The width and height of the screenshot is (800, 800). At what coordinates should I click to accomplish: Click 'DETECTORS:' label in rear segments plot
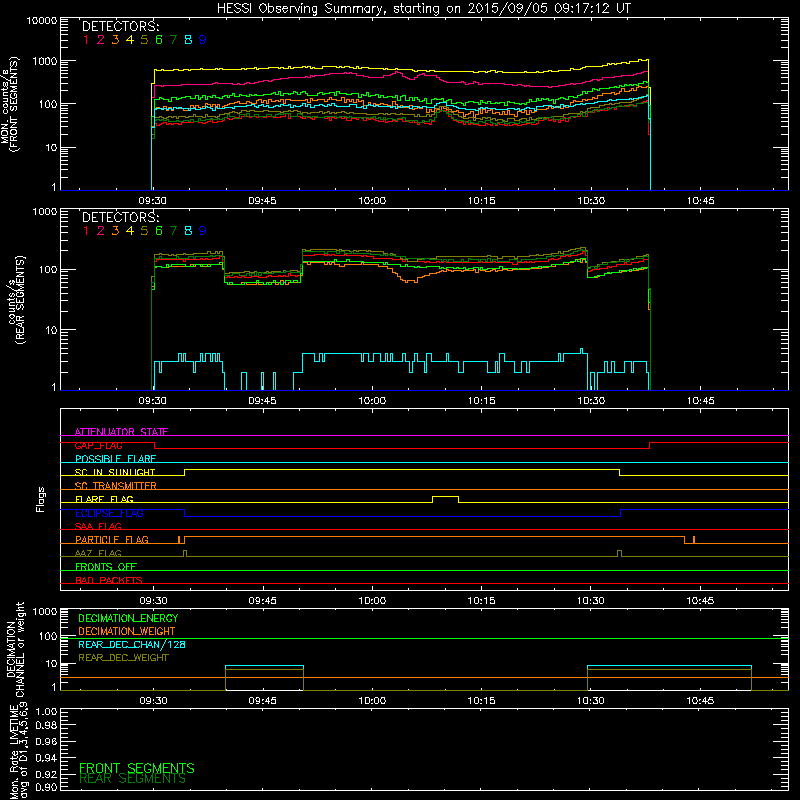[x=120, y=217]
